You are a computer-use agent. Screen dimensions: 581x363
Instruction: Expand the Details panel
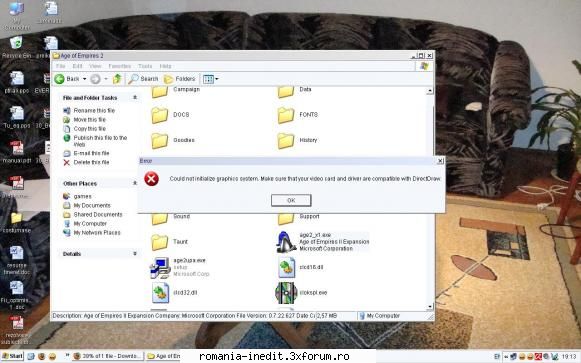point(135,253)
